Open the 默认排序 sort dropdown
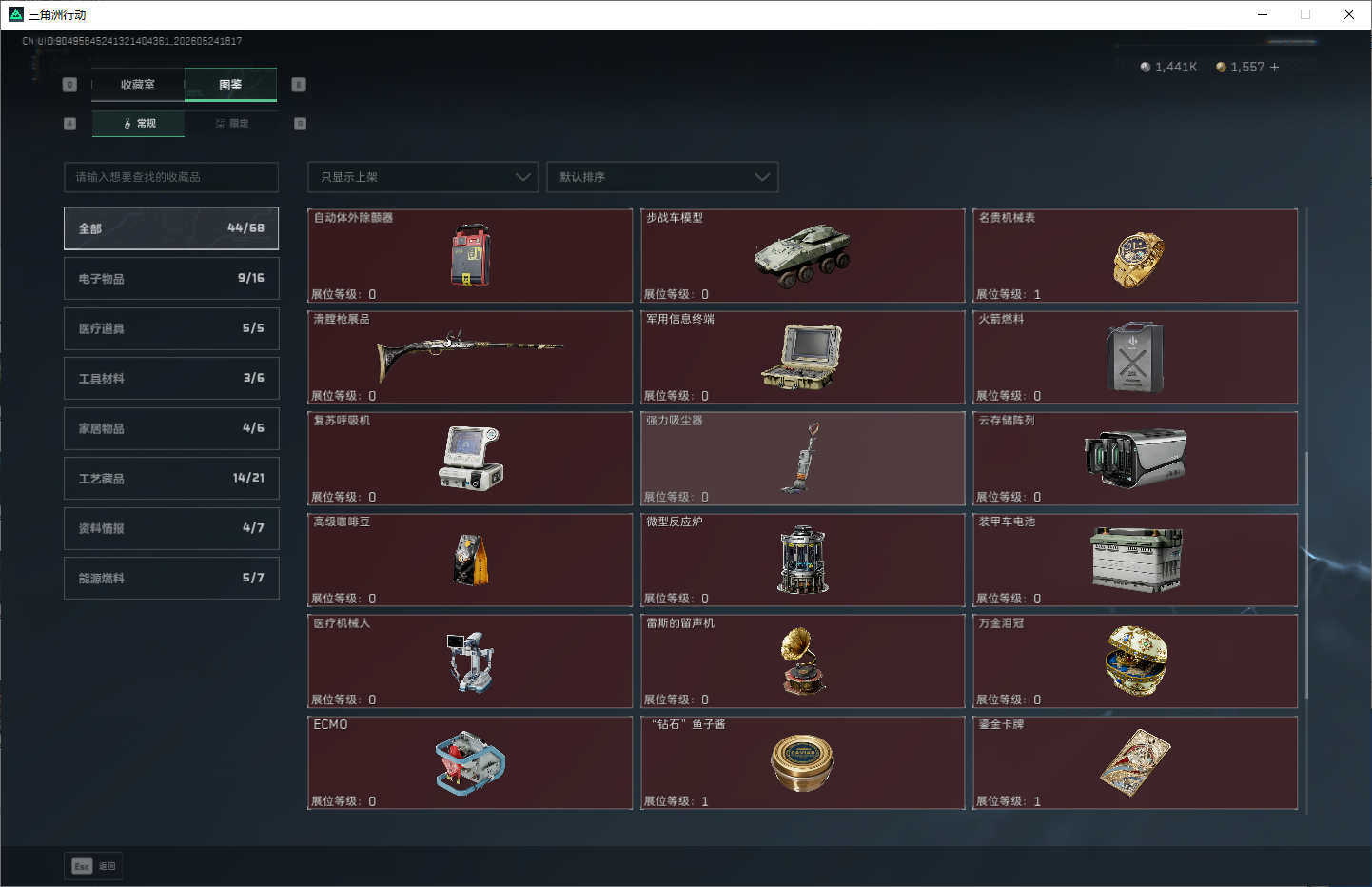The image size is (1372, 887). [662, 177]
